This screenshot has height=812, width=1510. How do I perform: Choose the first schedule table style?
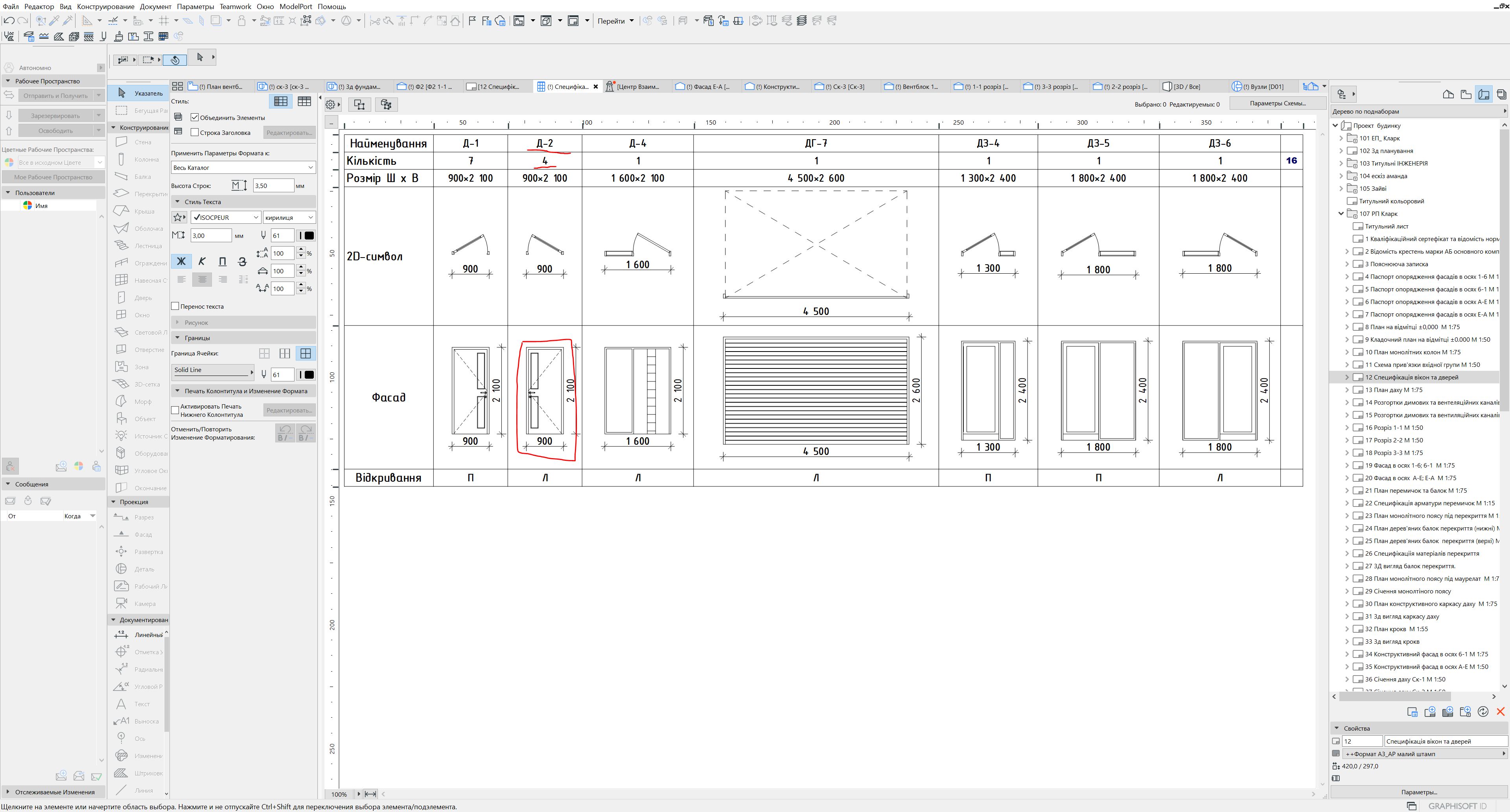[281, 101]
